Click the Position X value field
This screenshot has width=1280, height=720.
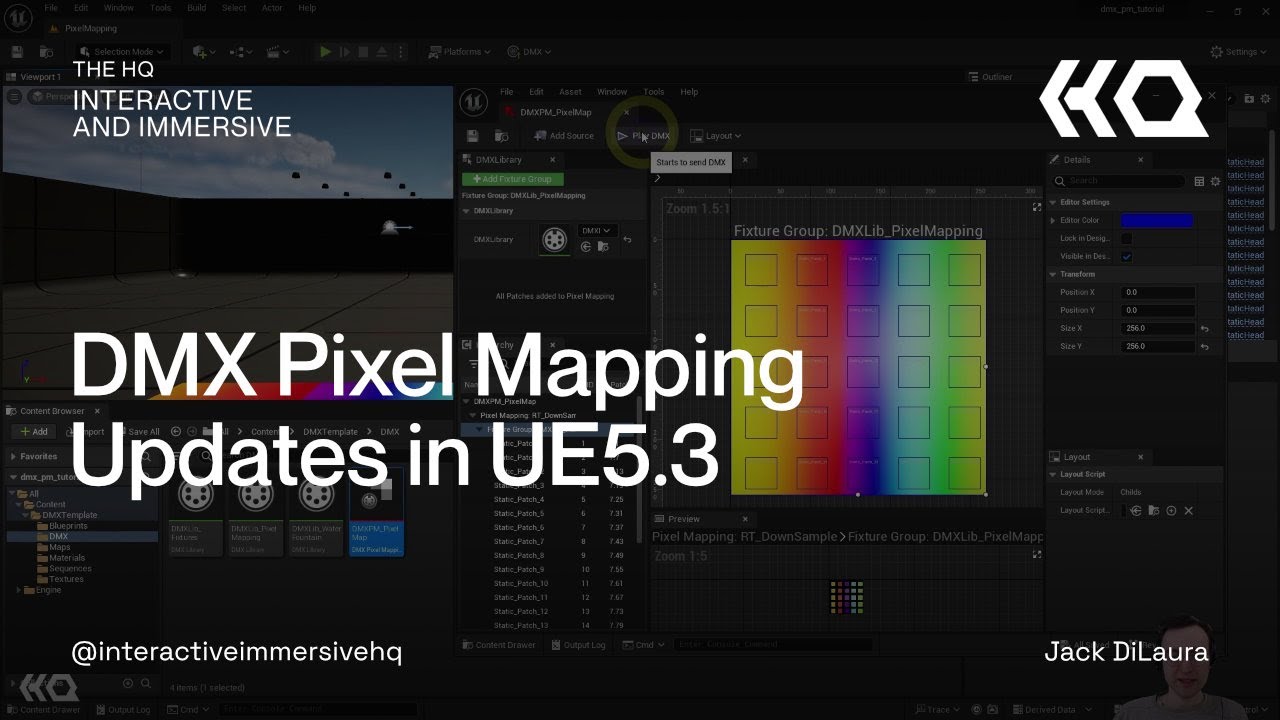click(x=1158, y=292)
